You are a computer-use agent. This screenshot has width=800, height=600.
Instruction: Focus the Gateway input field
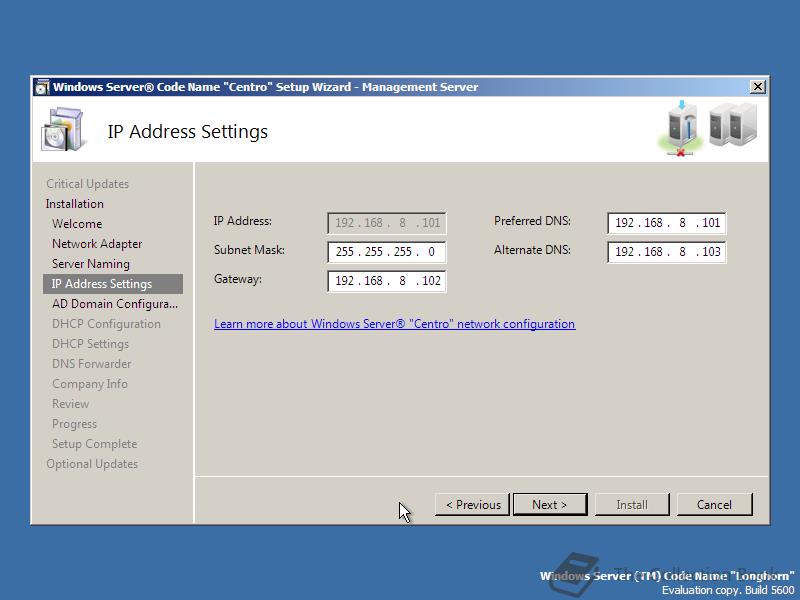pos(387,281)
